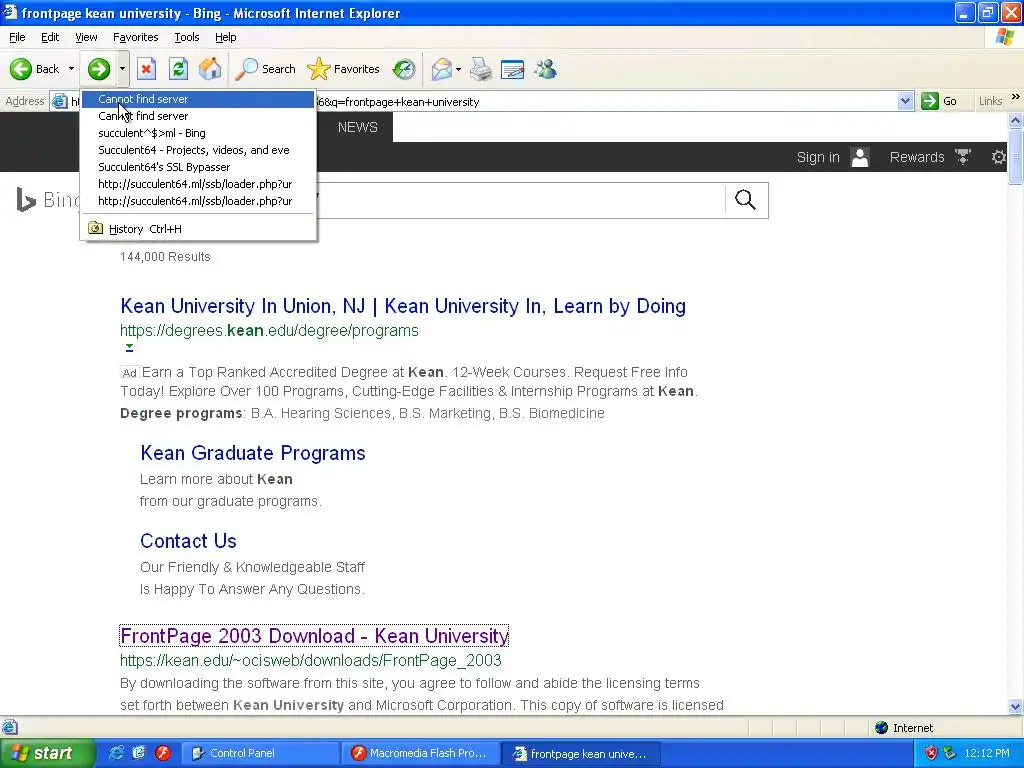The width and height of the screenshot is (1024, 768).
Task: Switch to the NEWS tab on Bing
Action: (357, 127)
